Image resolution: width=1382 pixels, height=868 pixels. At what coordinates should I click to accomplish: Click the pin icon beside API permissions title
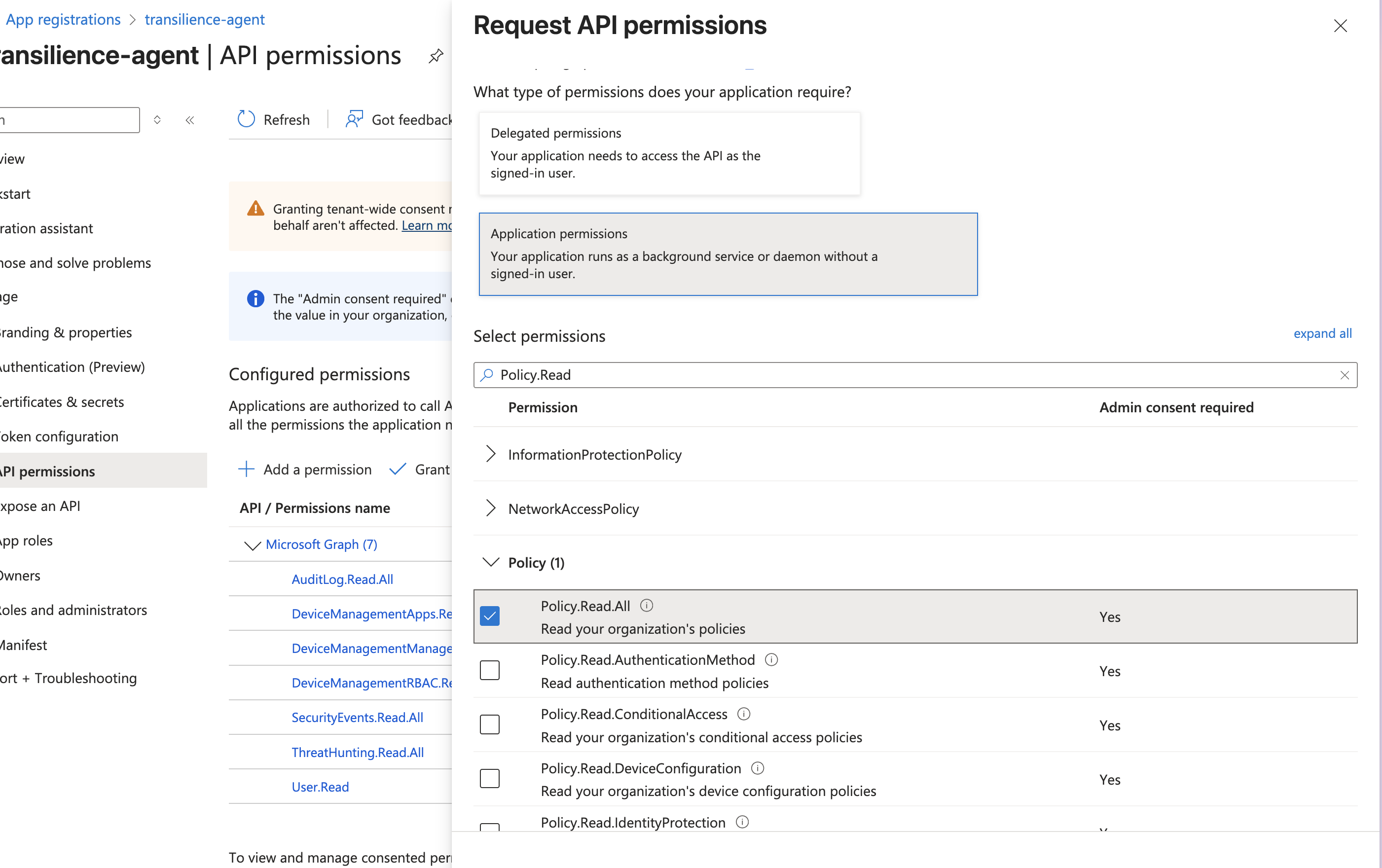(436, 56)
